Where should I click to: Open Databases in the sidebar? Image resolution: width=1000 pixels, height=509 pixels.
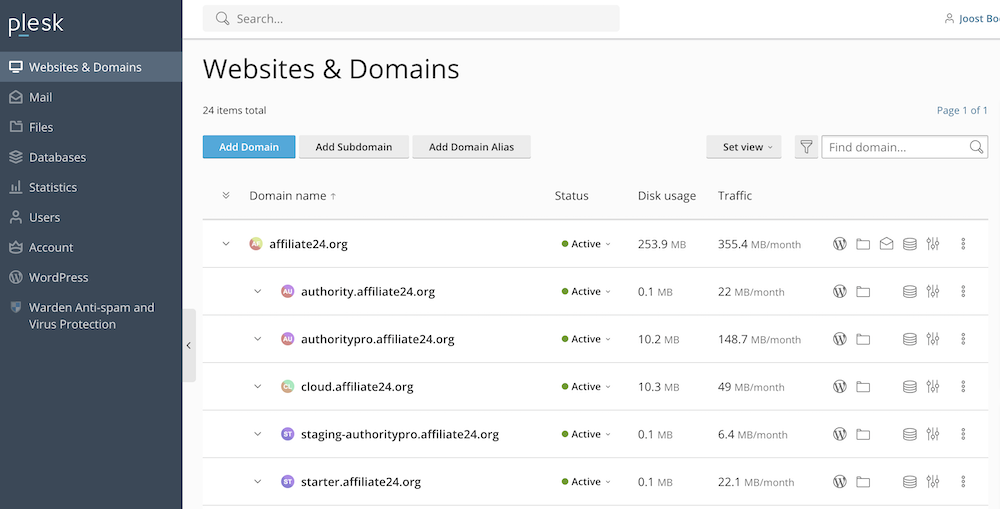pyautogui.click(x=57, y=157)
